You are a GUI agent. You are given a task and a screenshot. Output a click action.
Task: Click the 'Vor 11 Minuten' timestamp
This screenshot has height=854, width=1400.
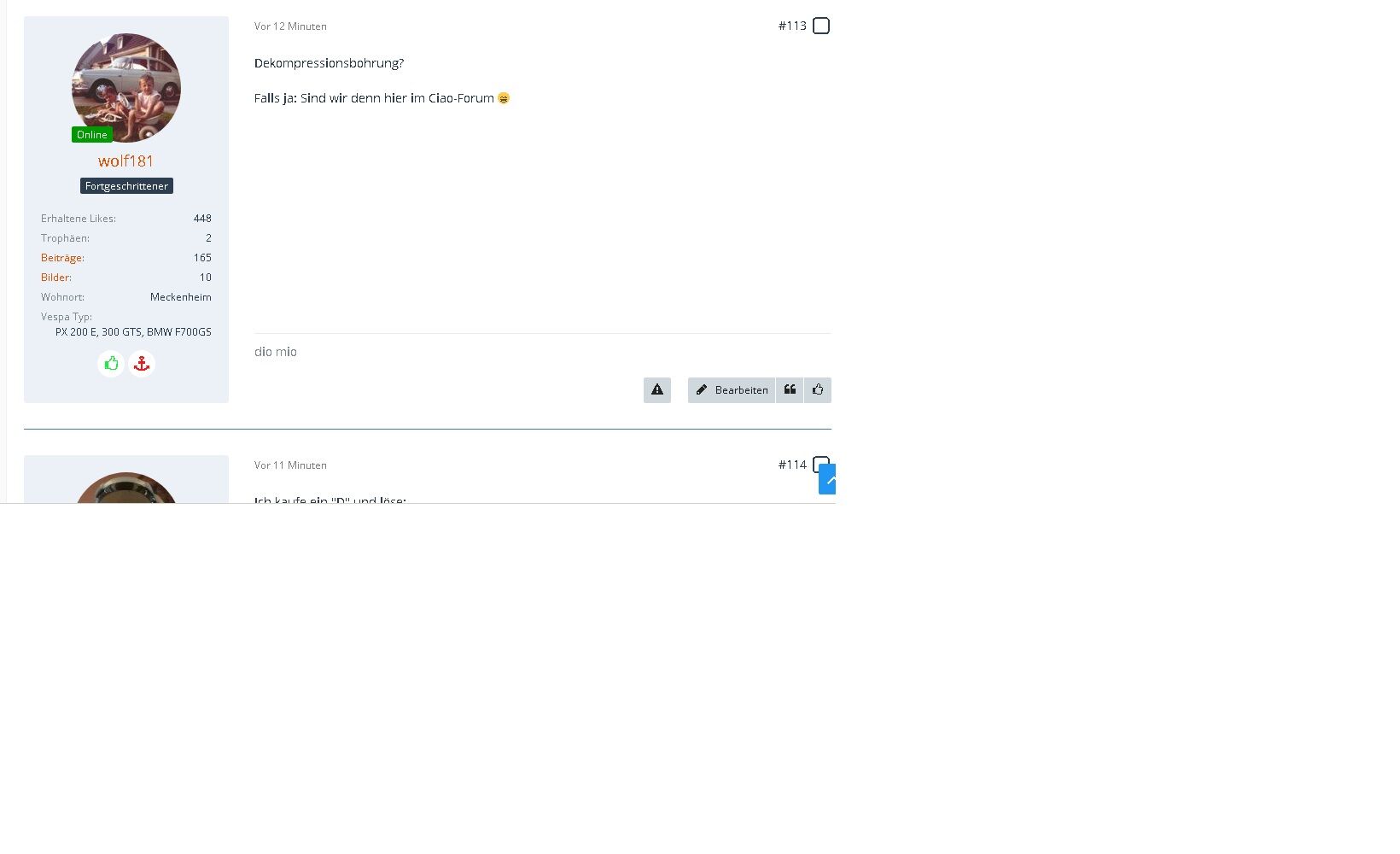point(290,465)
